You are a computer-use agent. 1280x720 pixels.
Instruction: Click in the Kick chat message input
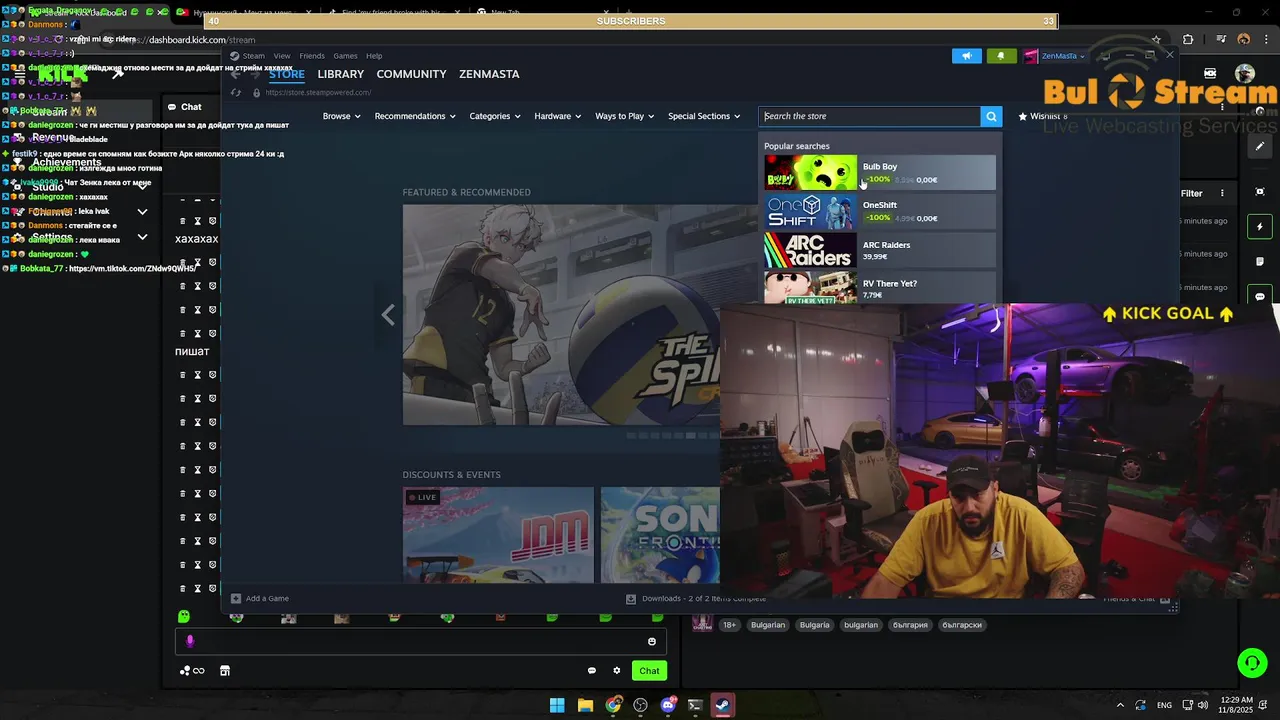tap(420, 642)
